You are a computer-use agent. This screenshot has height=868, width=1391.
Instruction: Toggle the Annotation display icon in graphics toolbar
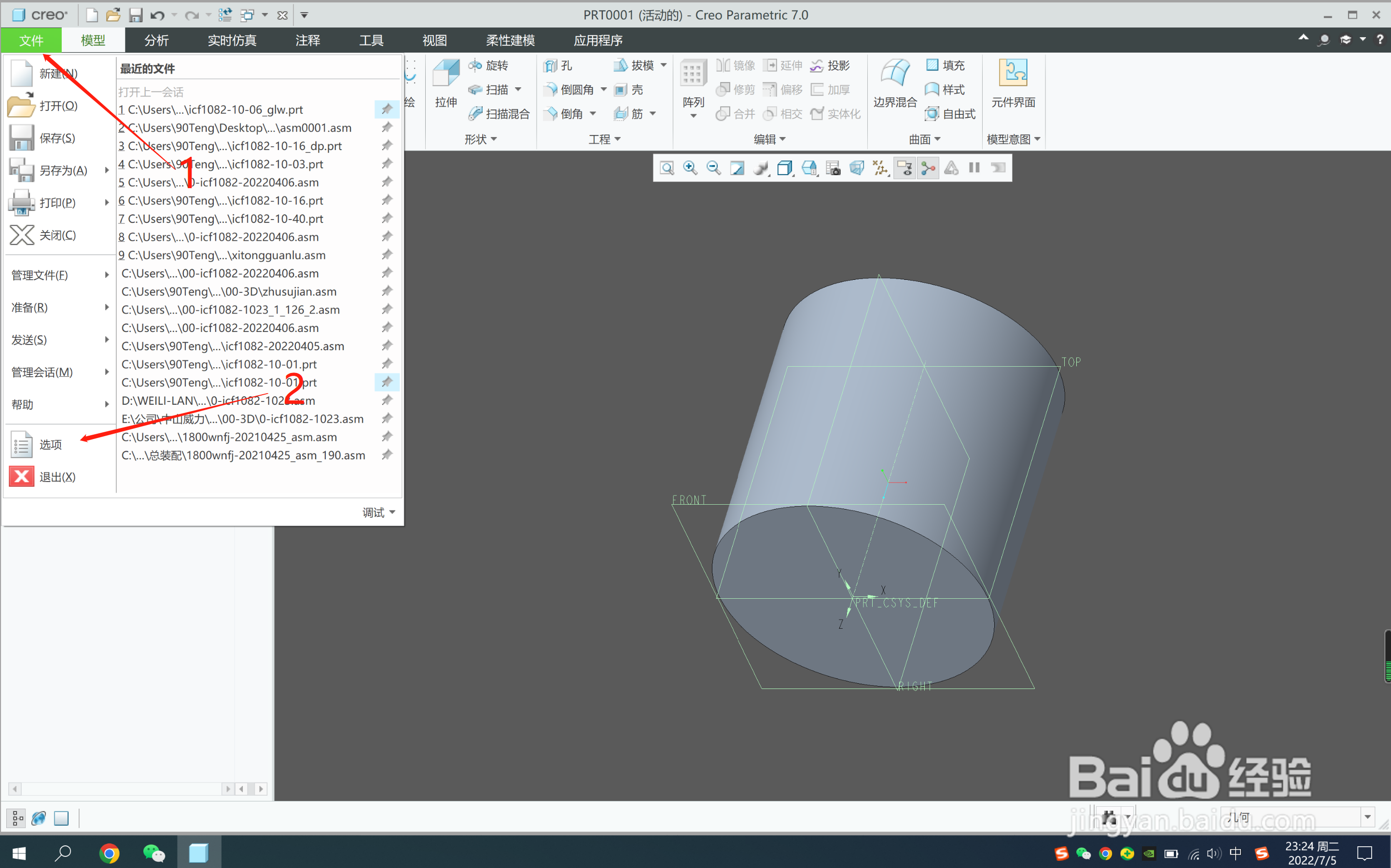[x=904, y=167]
